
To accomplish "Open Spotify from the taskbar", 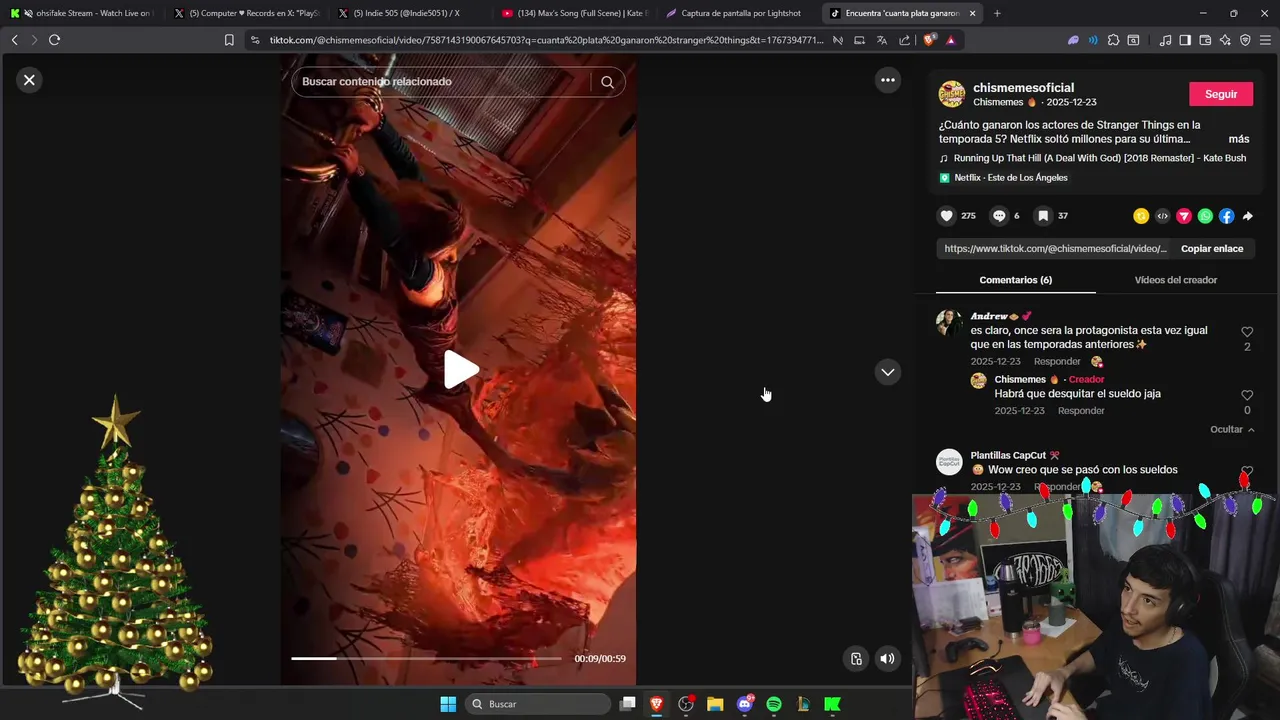I will (x=774, y=704).
